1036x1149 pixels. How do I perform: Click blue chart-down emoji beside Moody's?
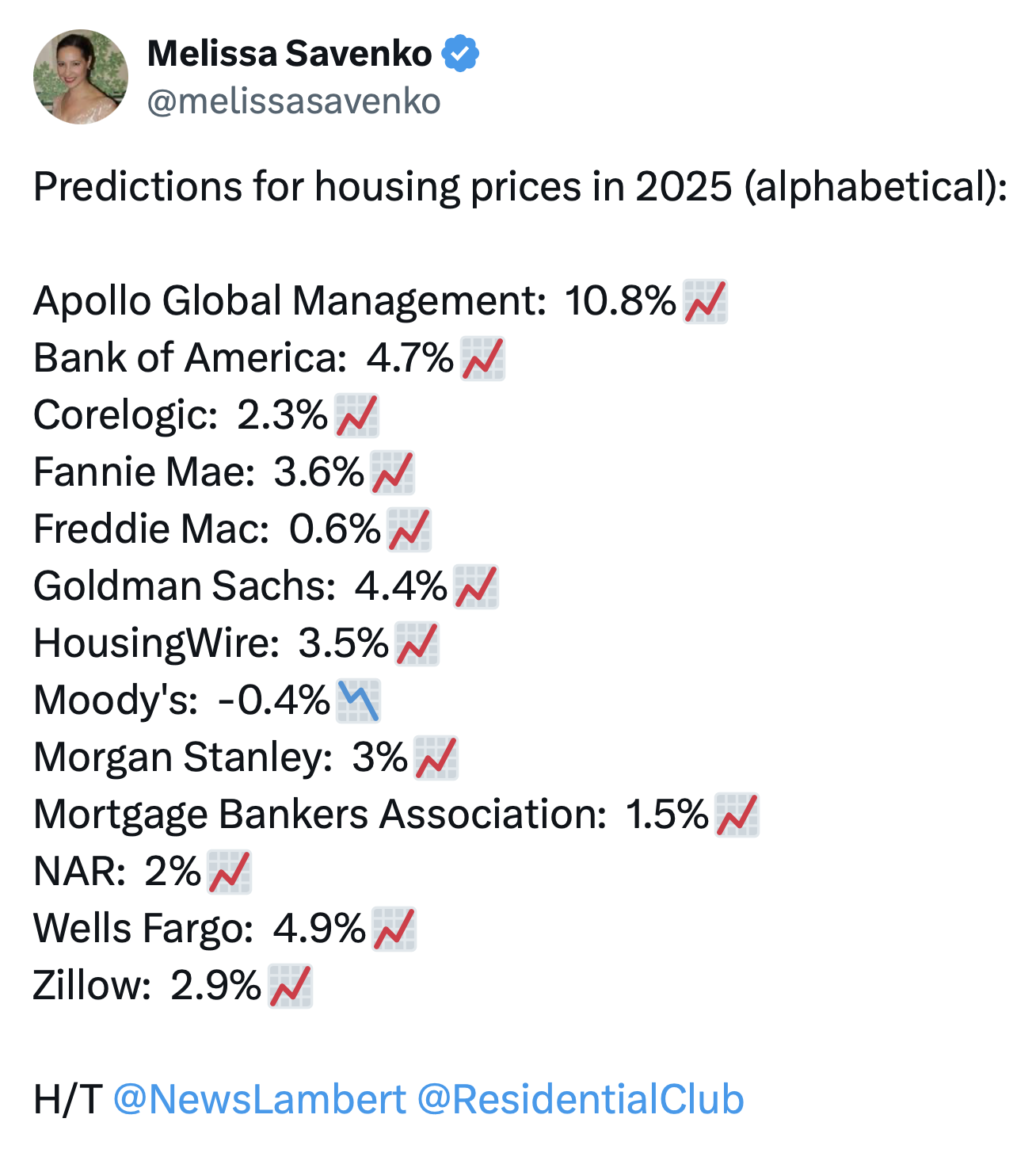coord(358,700)
